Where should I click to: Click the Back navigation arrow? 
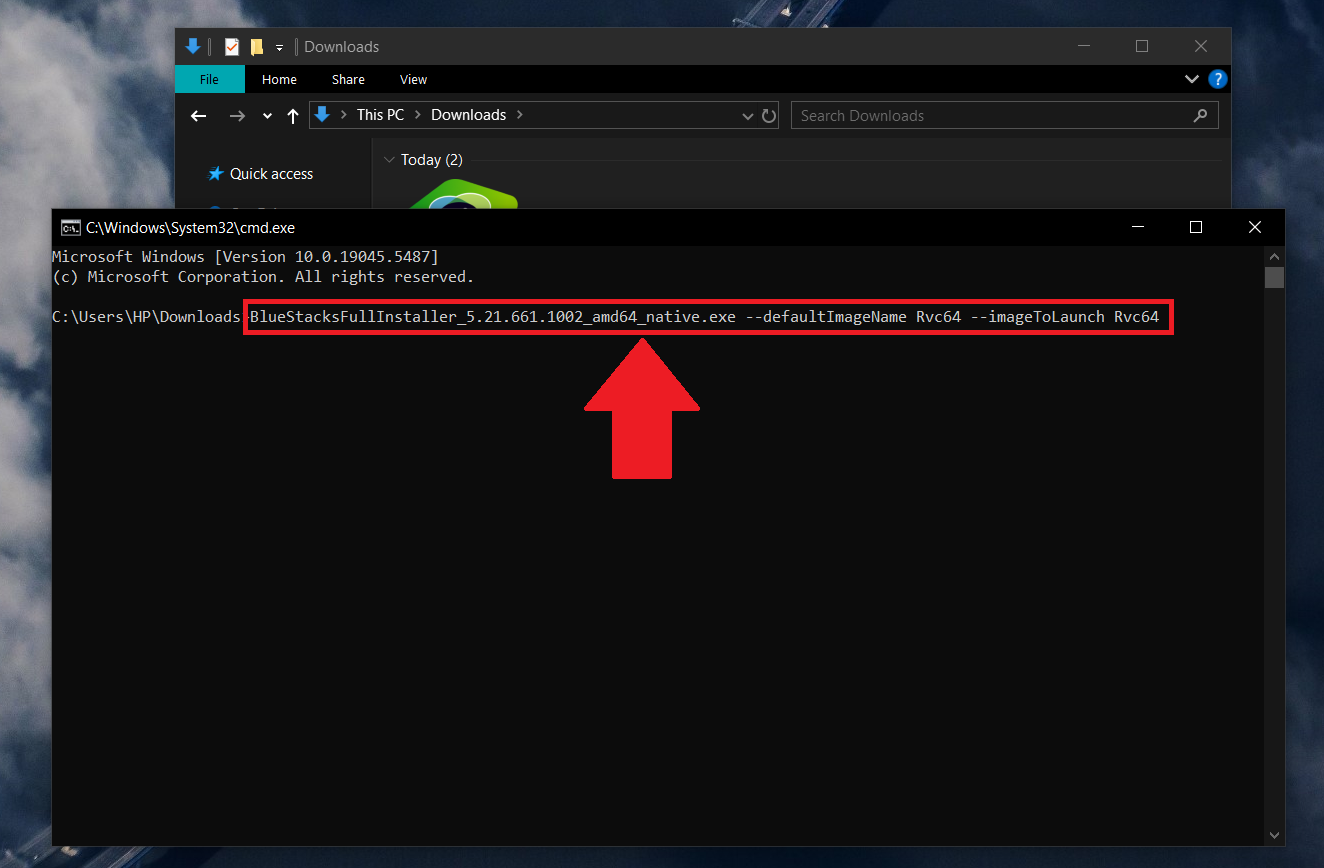click(198, 115)
